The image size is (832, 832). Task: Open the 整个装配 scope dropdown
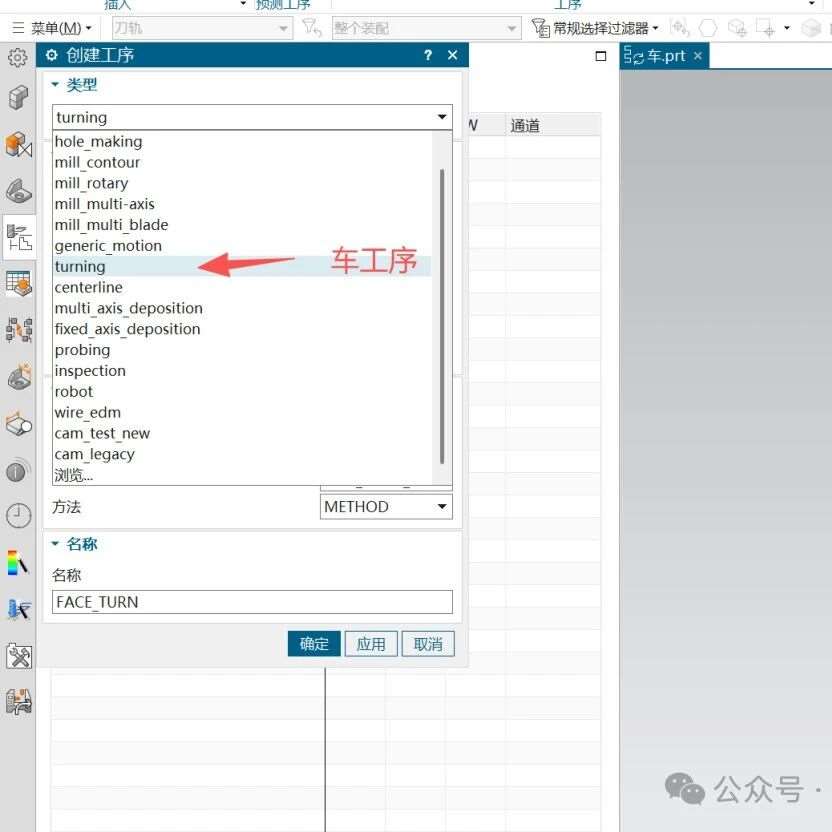427,28
